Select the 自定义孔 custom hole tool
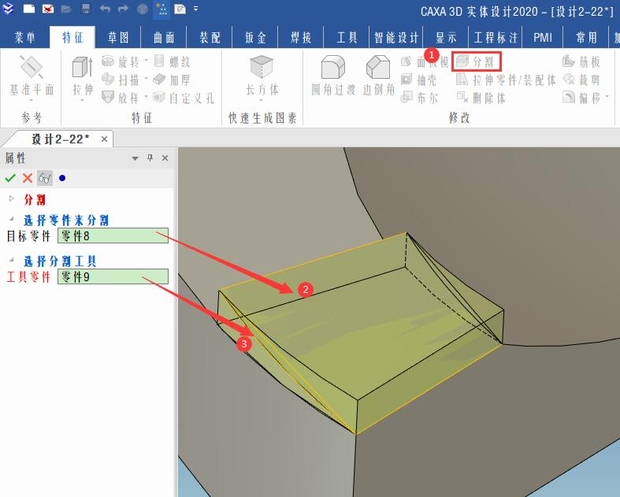The width and height of the screenshot is (620, 497). click(184, 98)
